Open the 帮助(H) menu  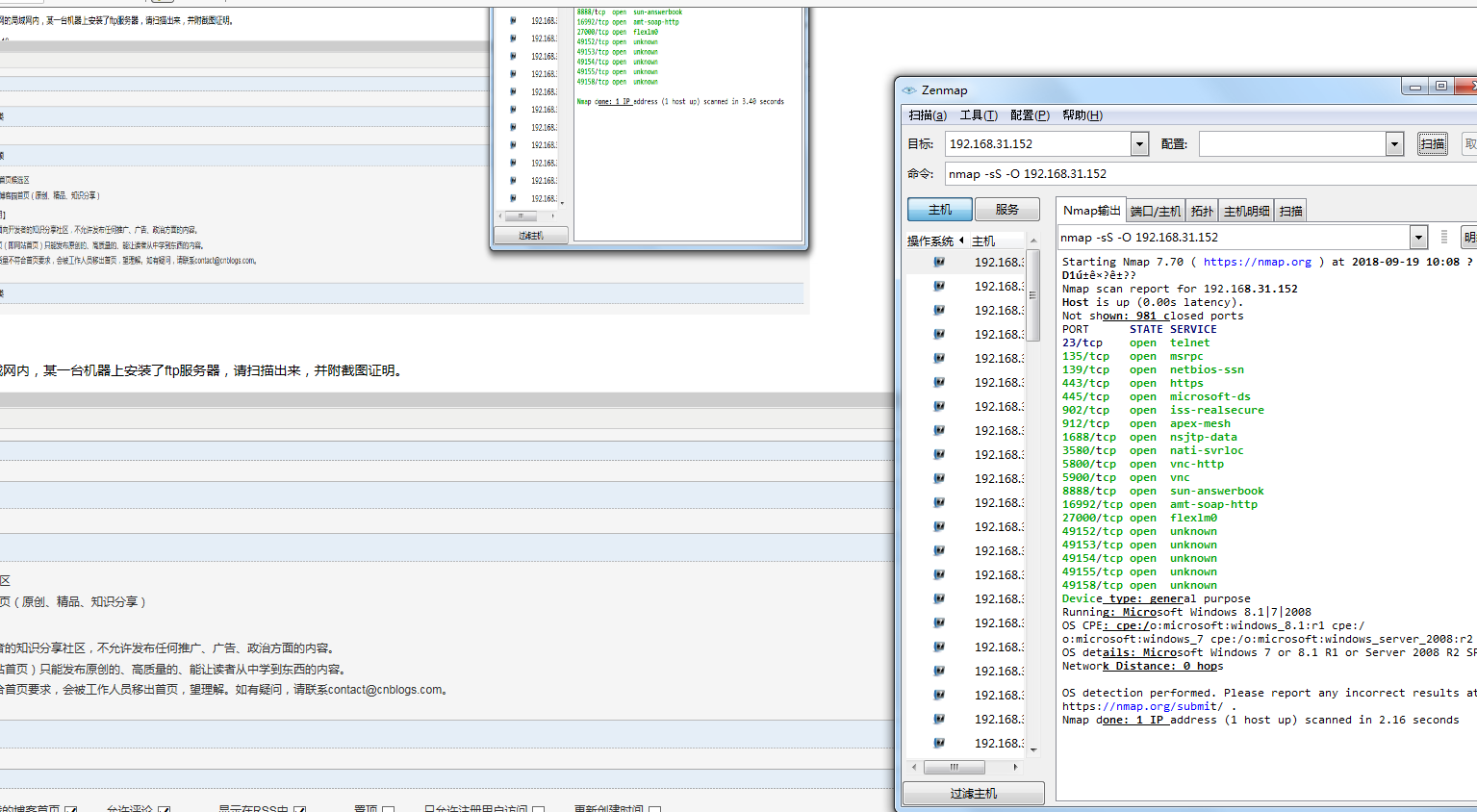pyautogui.click(x=1082, y=115)
